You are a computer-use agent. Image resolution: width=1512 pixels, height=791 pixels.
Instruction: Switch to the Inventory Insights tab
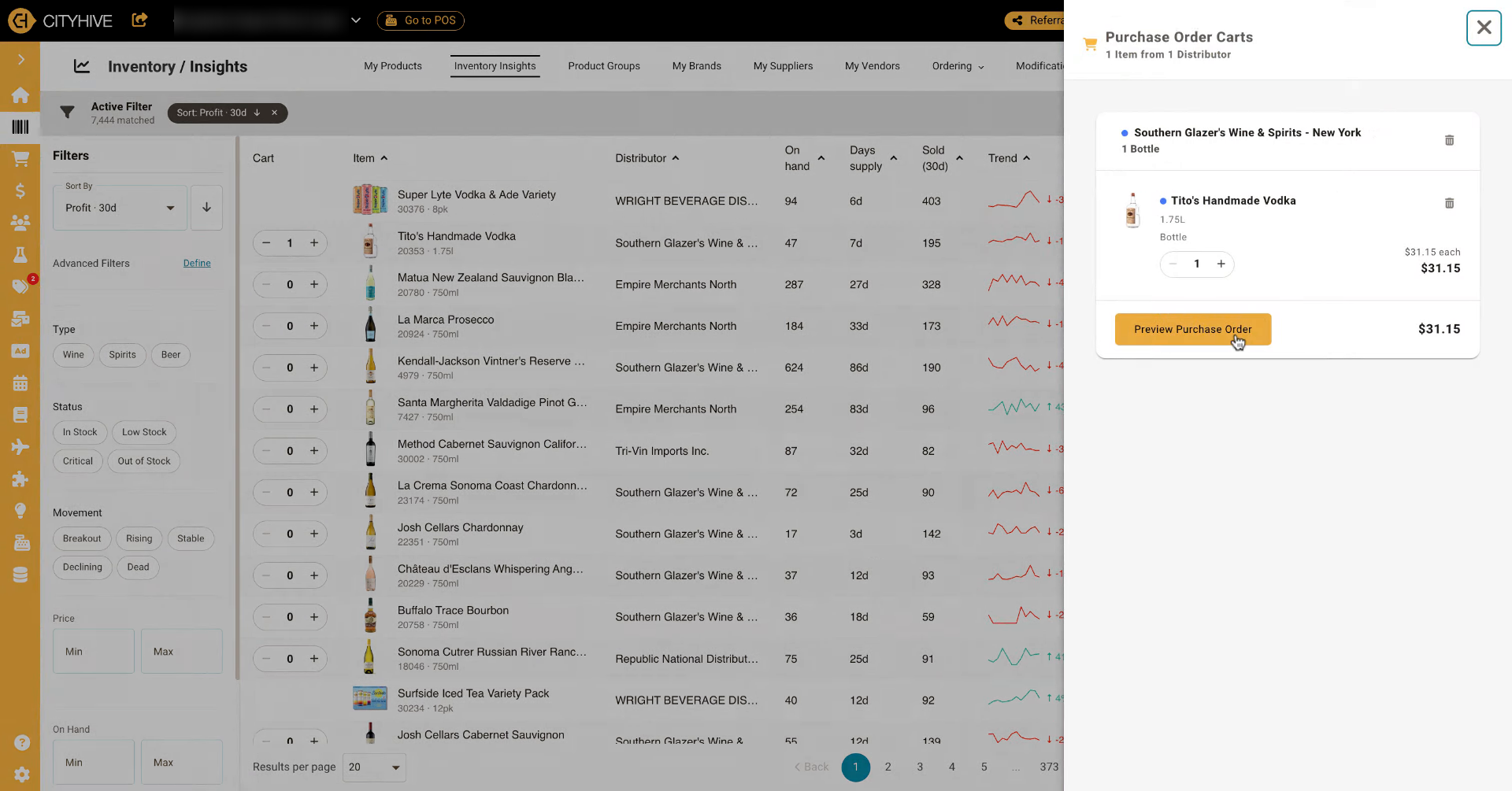click(495, 66)
